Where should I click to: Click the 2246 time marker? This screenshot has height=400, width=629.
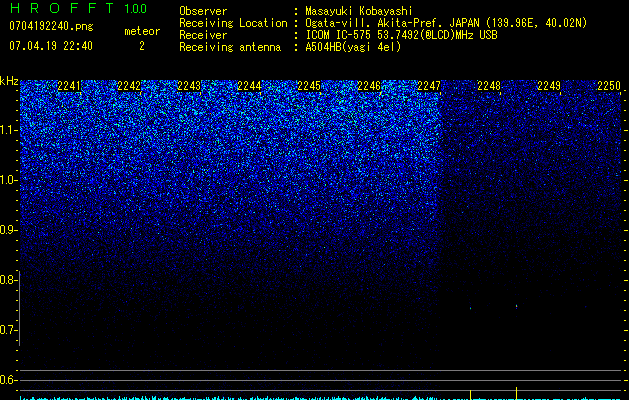click(369, 86)
